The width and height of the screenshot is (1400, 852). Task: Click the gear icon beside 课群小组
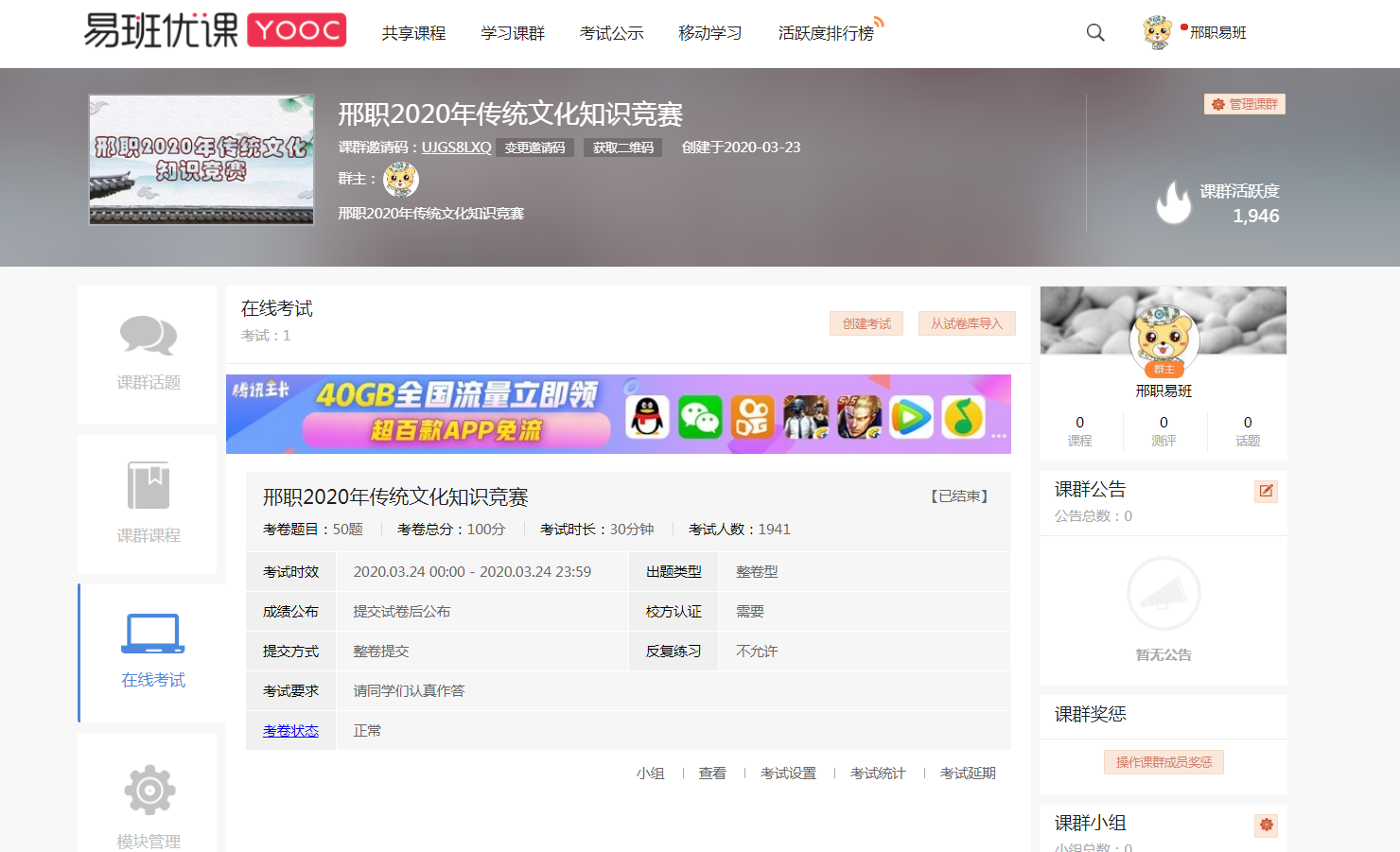(1266, 825)
